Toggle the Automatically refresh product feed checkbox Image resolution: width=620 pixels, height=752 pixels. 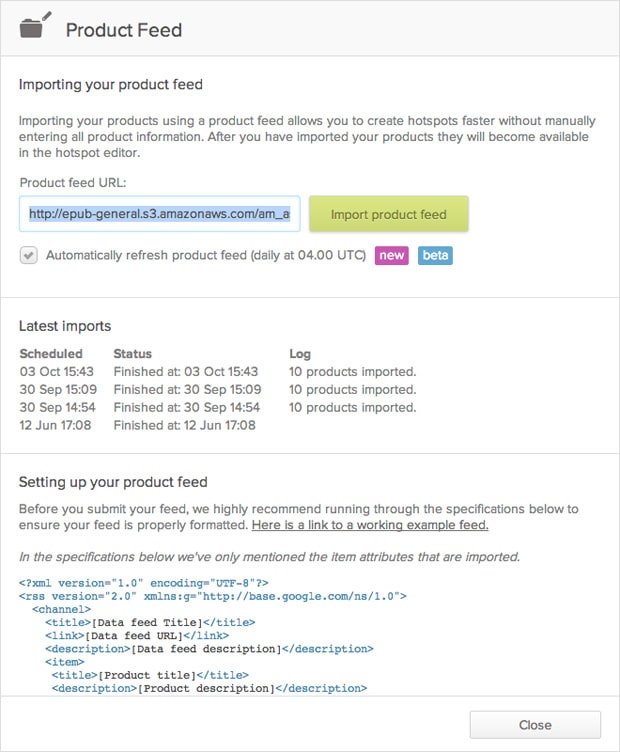29,256
